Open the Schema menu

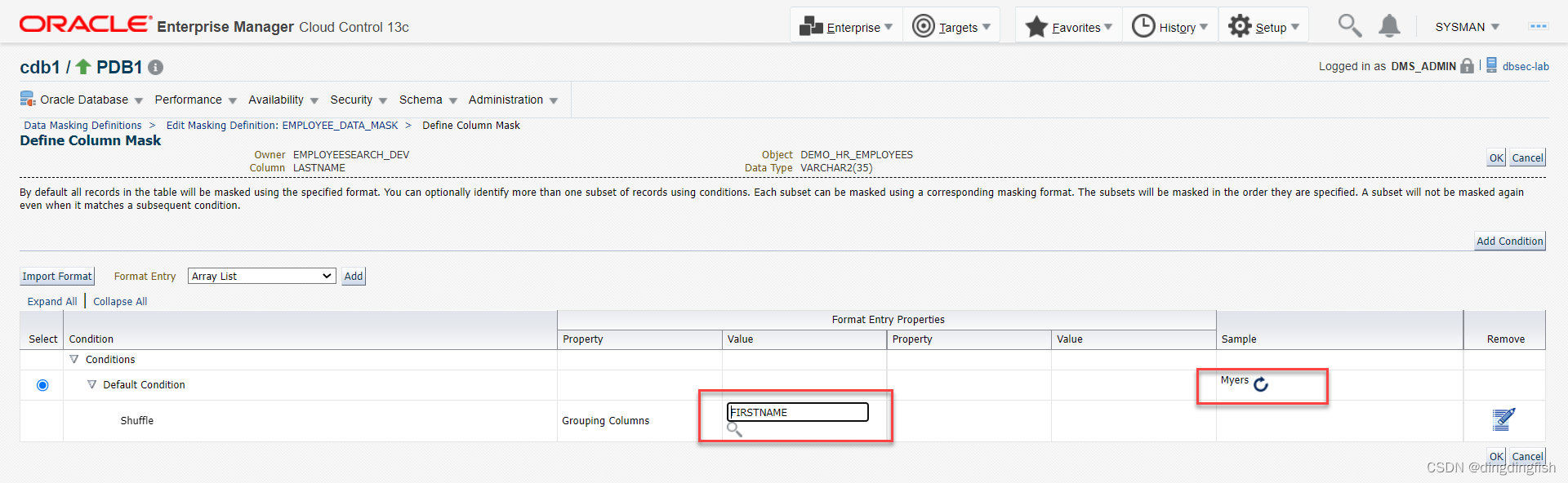428,100
